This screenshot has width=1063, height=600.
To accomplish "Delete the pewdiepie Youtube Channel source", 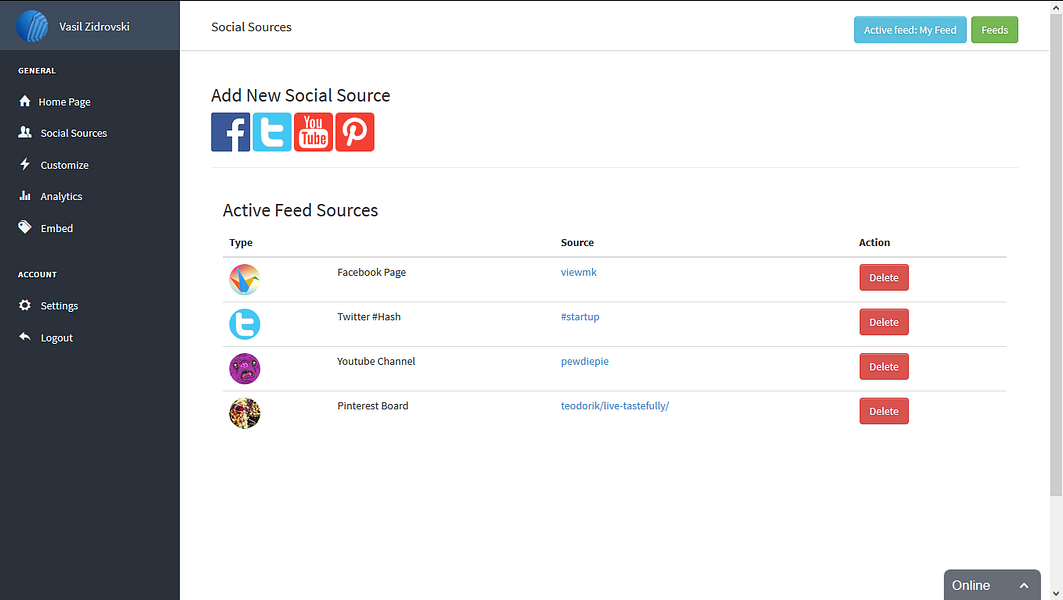I will [884, 367].
